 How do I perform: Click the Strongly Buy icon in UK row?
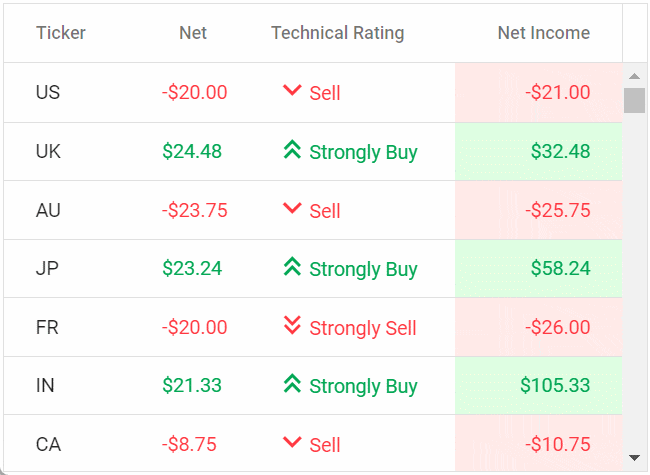click(x=292, y=150)
